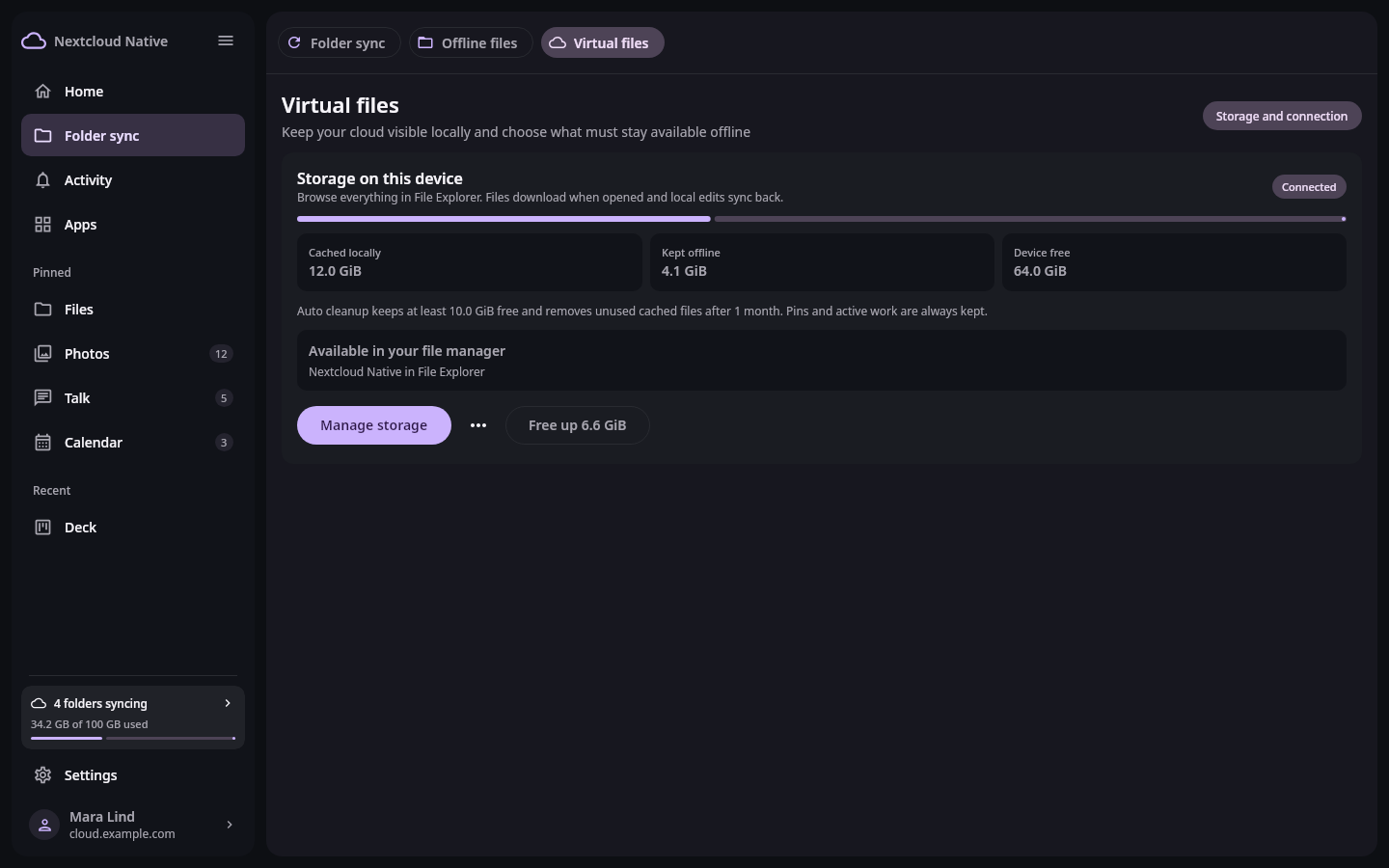This screenshot has height=868, width=1389.
Task: Click the Device free 64.0 GiB card
Action: click(x=1174, y=262)
